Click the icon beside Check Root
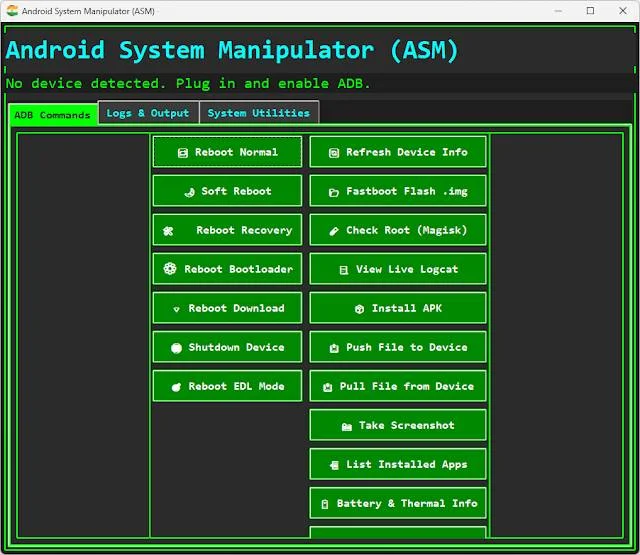Viewport: 640px width, 555px height. pos(334,231)
